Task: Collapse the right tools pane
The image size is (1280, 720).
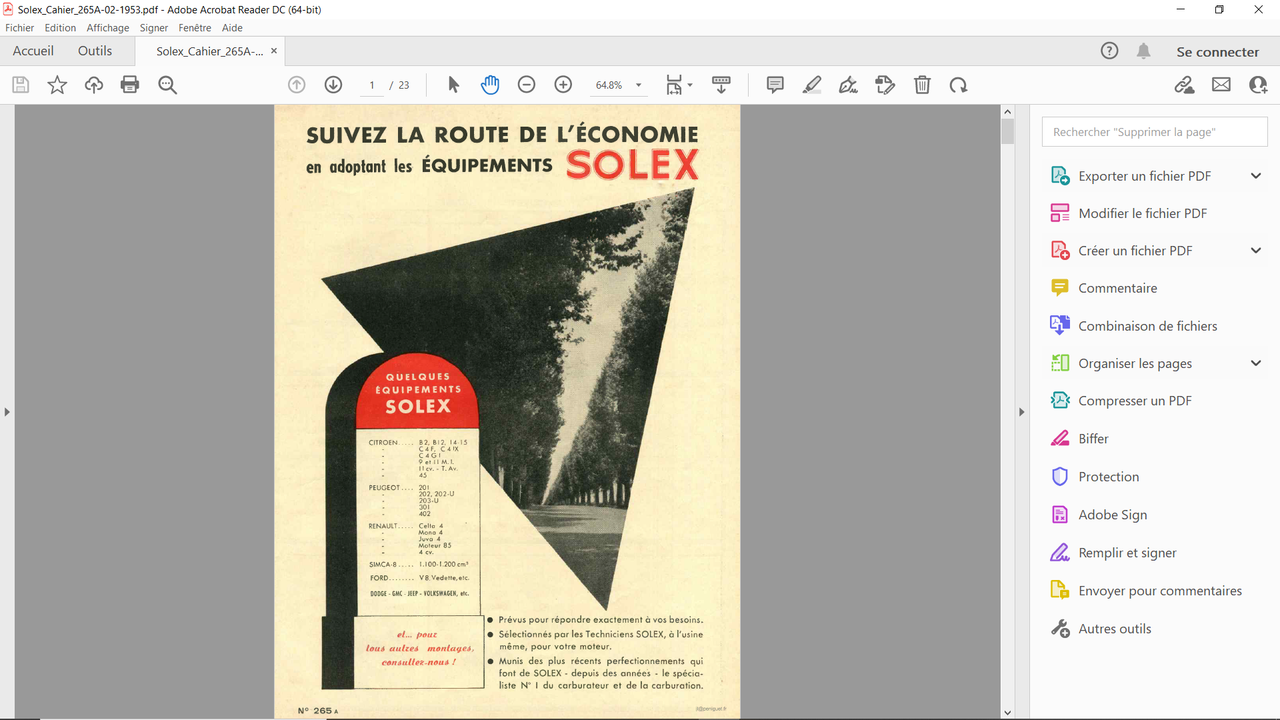Action: click(1021, 412)
